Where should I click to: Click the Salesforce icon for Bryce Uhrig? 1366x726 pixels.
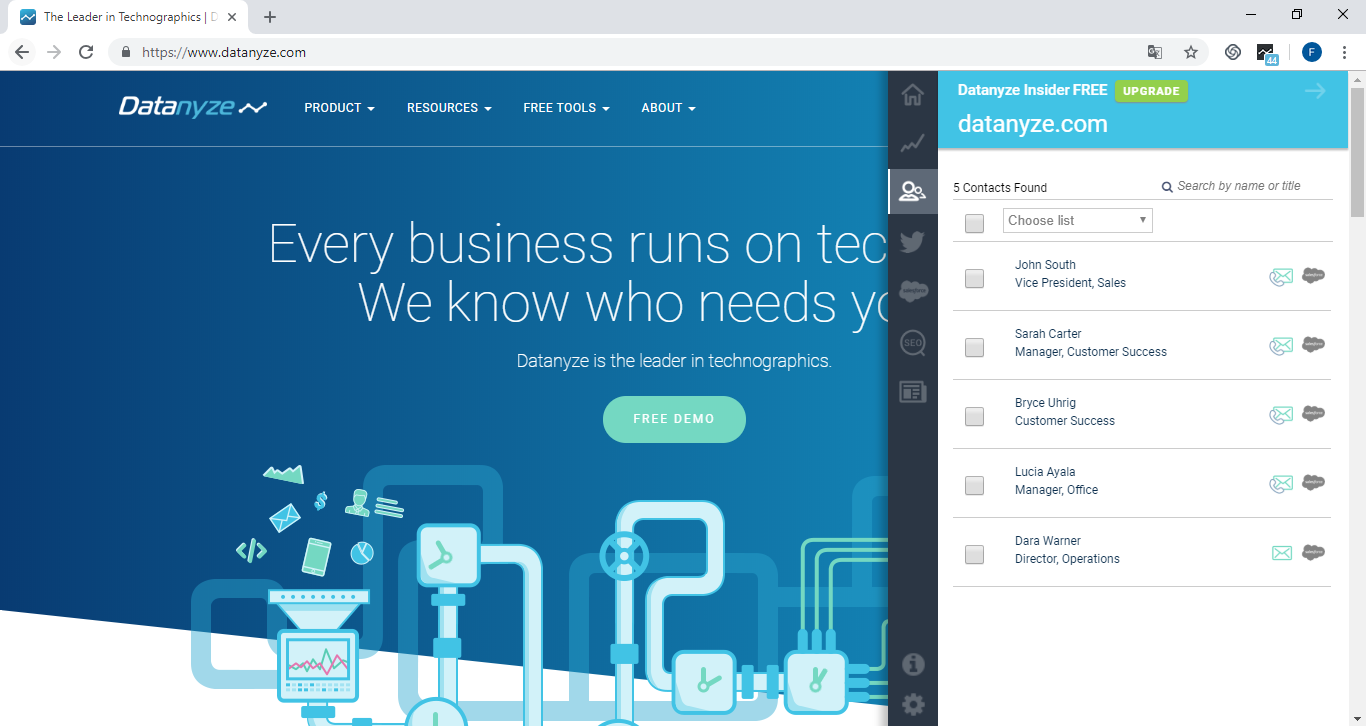(1314, 414)
